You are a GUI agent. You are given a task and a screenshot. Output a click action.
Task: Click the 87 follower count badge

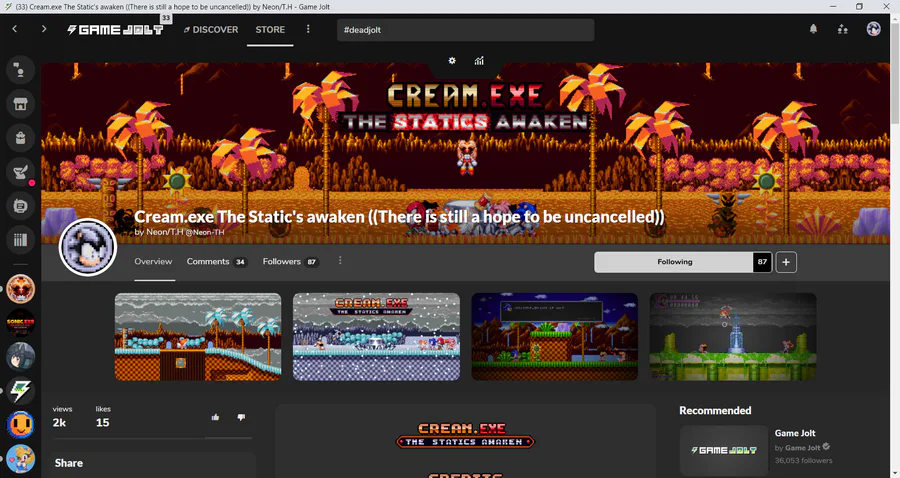click(x=762, y=262)
